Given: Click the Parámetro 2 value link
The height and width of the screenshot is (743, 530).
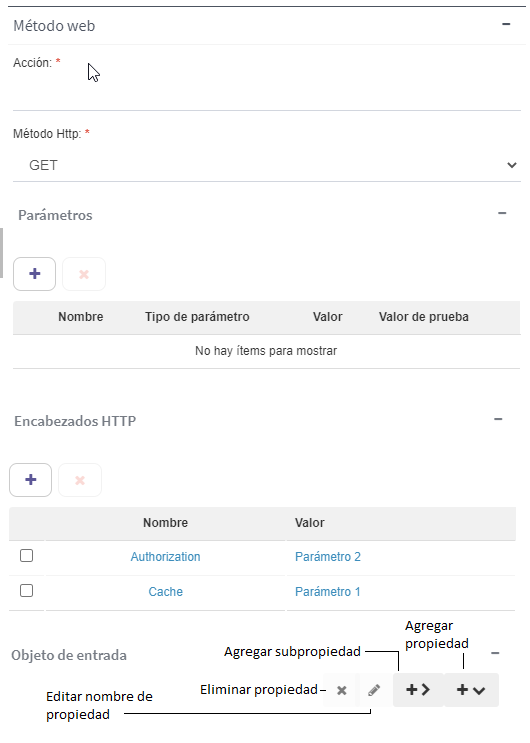Looking at the screenshot, I should [x=328, y=557].
